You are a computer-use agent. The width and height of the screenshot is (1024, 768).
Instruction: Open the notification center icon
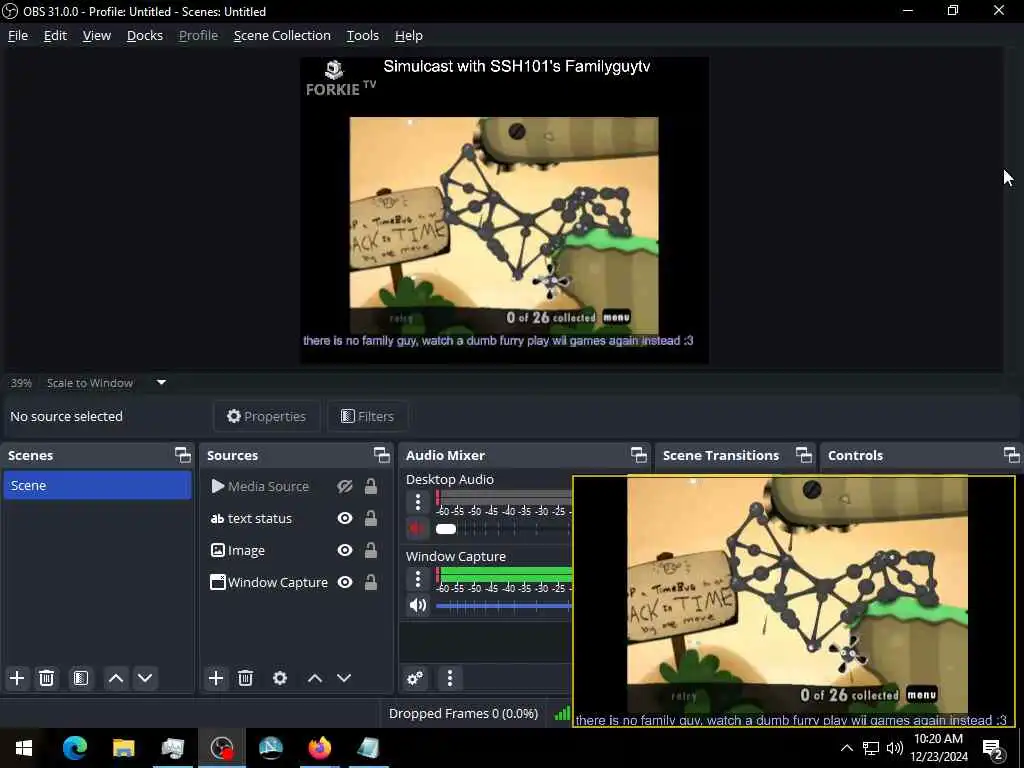tap(993, 748)
